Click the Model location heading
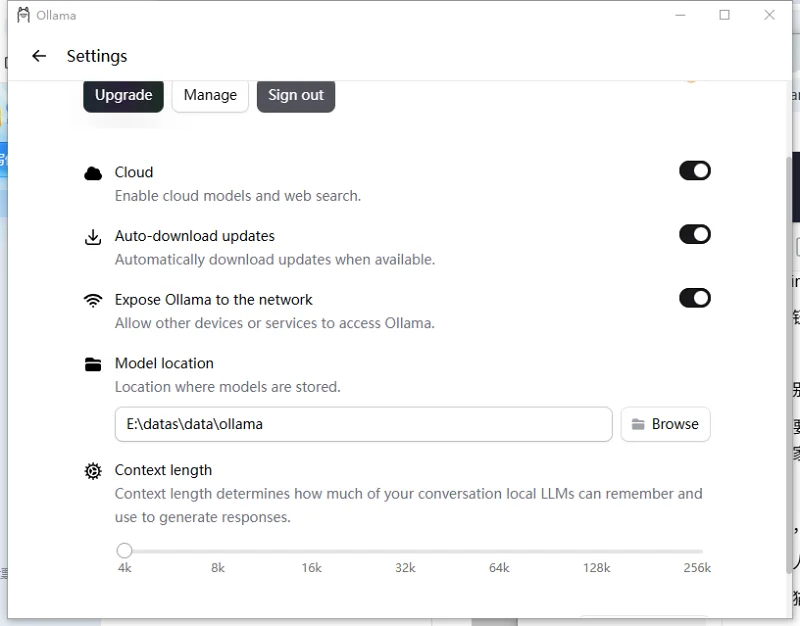The image size is (800, 626). coord(164,363)
